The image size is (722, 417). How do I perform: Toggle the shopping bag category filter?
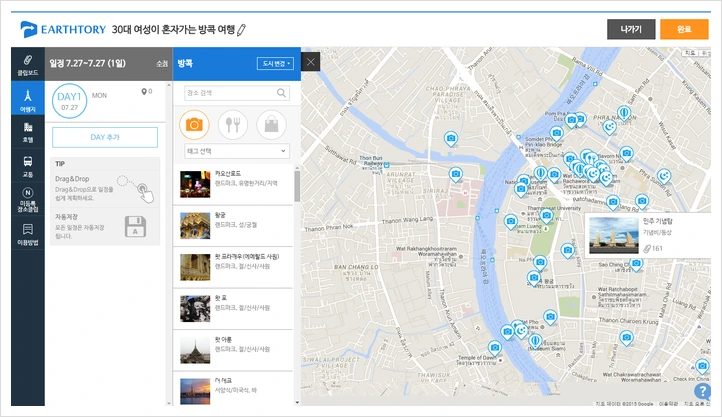pos(271,125)
